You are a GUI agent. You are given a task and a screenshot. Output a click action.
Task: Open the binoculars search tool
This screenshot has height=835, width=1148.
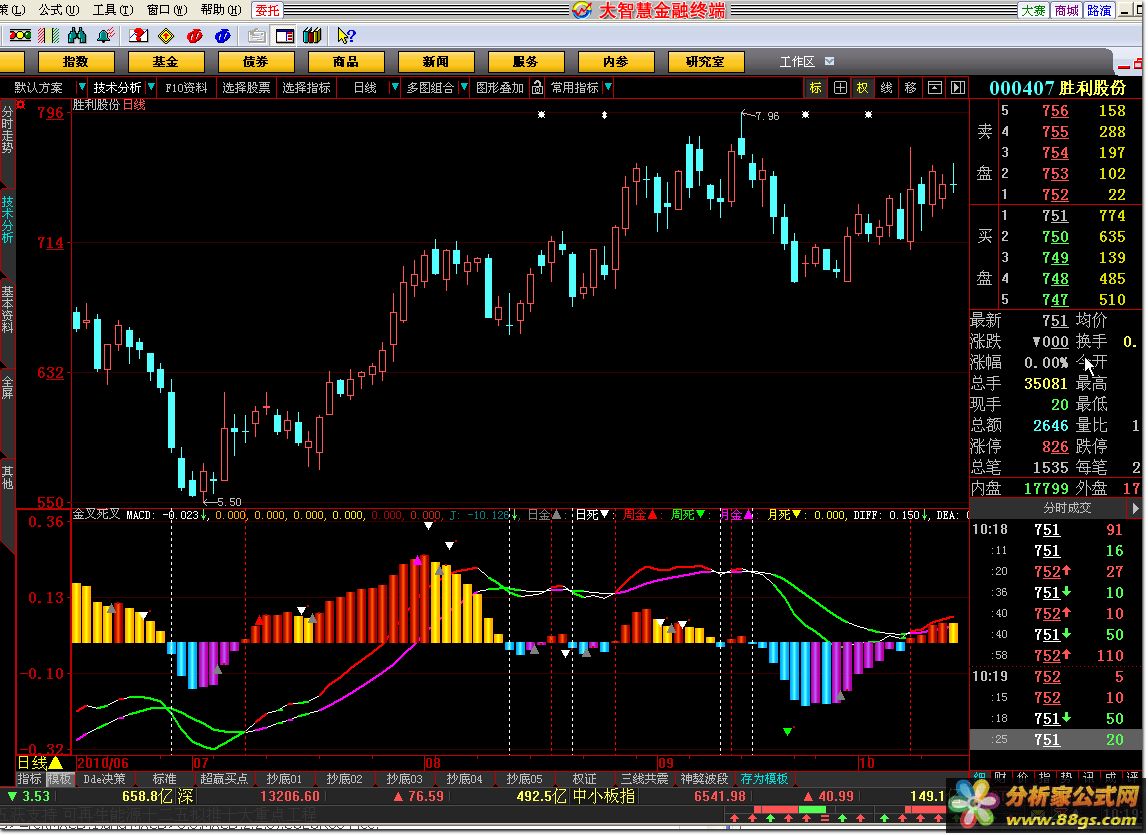click(x=76, y=35)
